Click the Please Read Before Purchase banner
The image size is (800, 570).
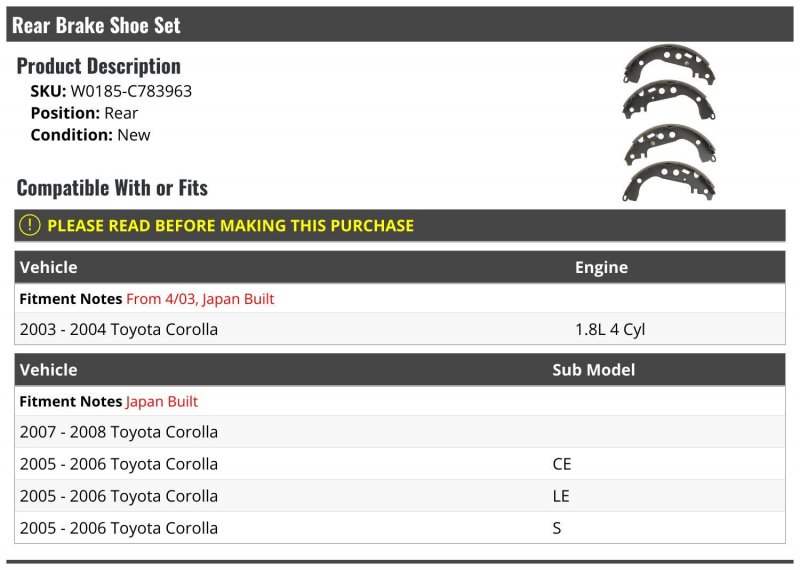point(400,225)
